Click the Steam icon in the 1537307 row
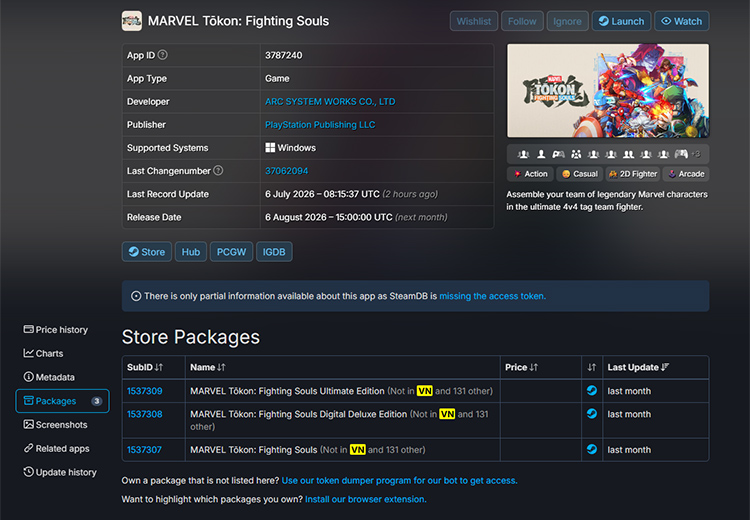 point(592,449)
